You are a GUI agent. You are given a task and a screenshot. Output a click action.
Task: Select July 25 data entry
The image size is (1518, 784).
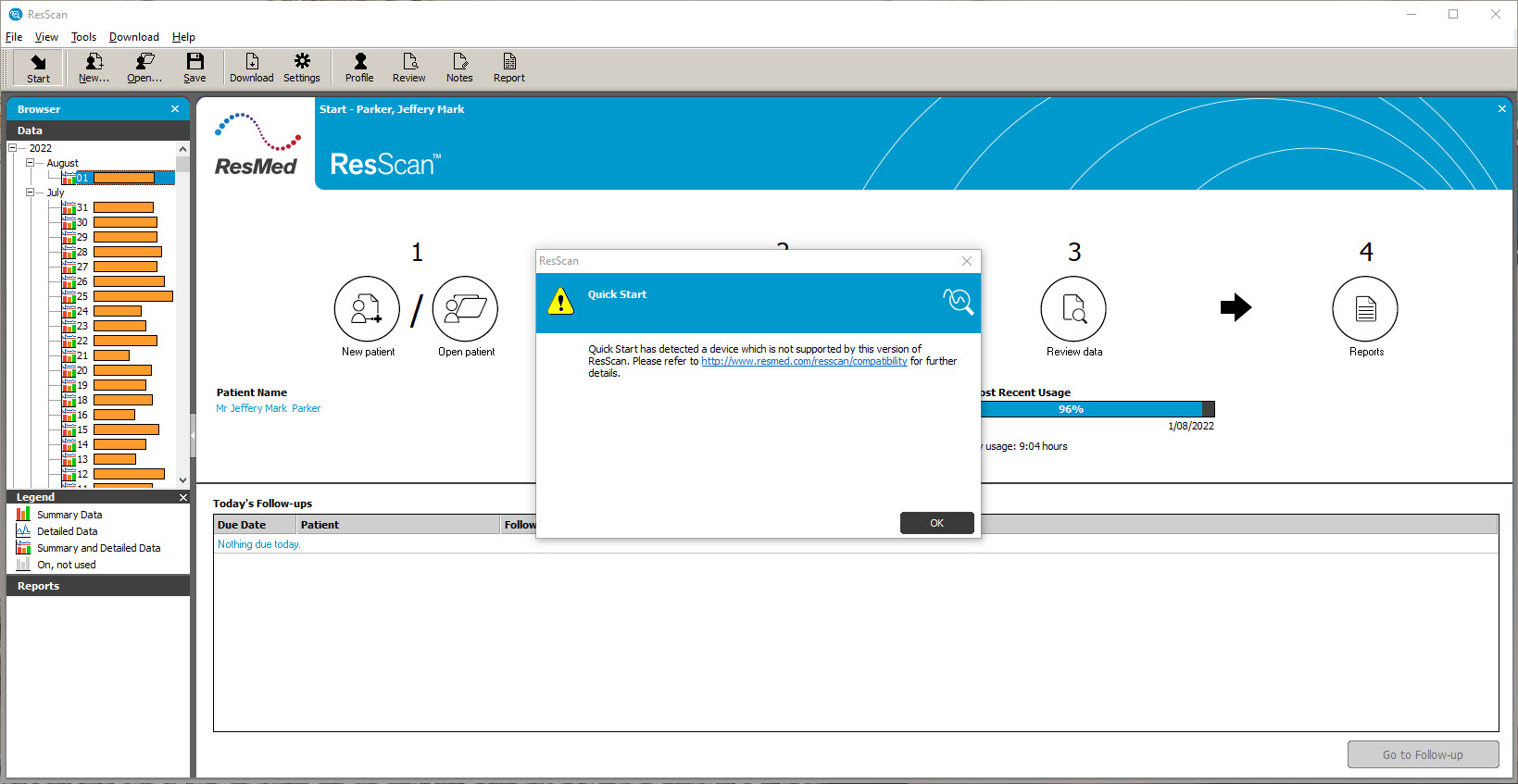pos(117,296)
